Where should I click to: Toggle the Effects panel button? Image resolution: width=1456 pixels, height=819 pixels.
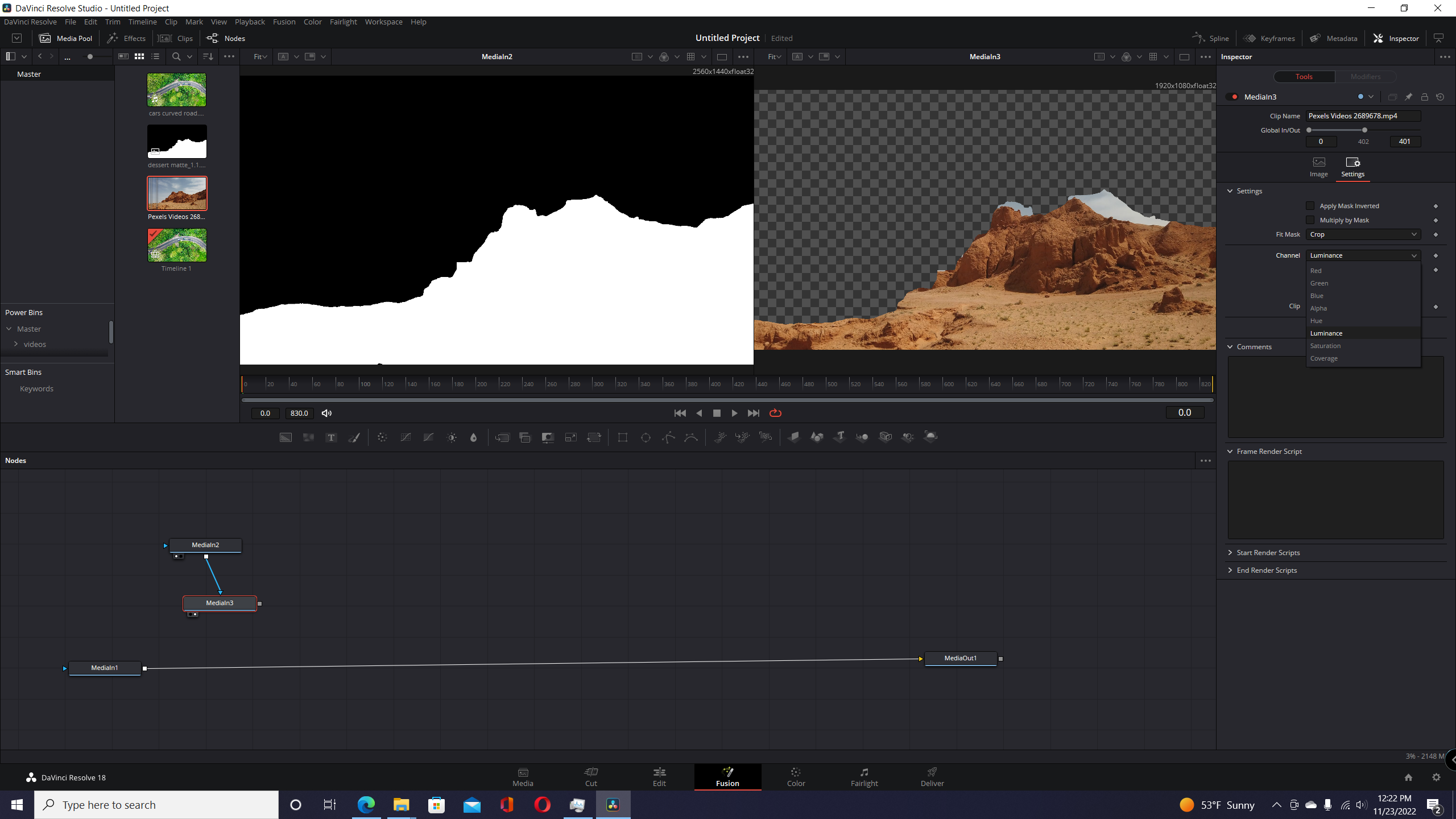(x=126, y=38)
